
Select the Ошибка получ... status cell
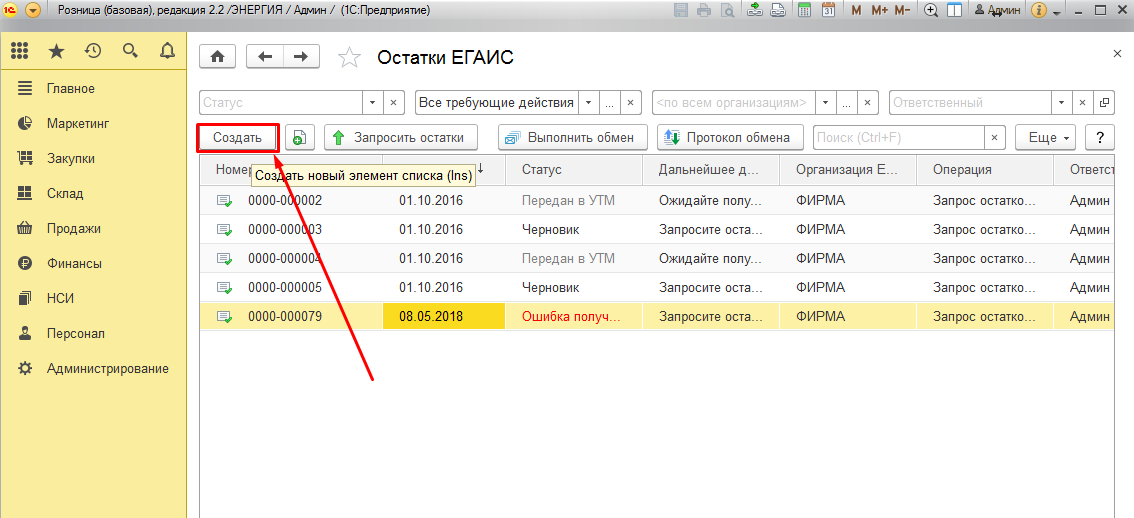pyautogui.click(x=574, y=317)
